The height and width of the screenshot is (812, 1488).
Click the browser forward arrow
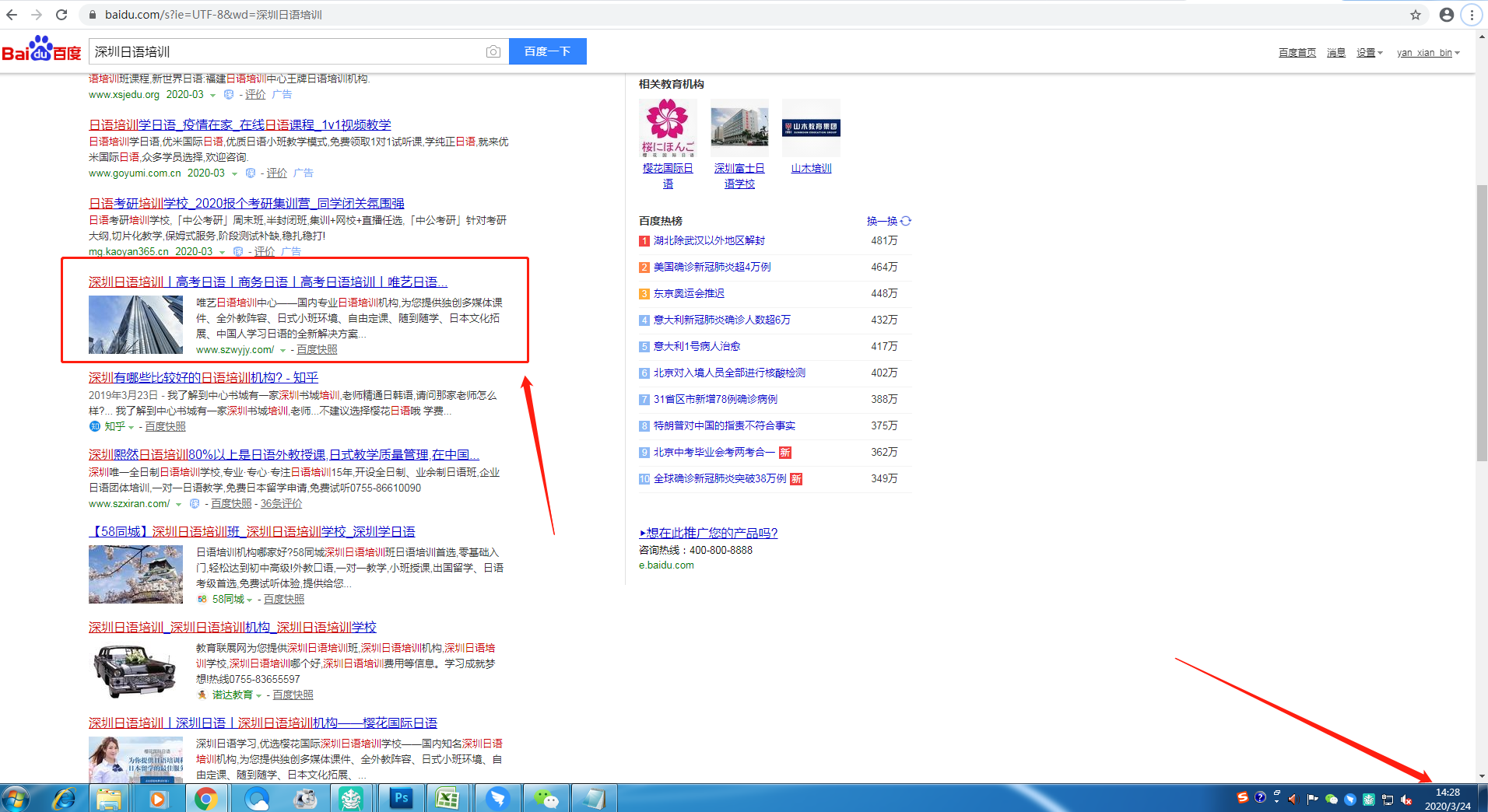pos(36,15)
